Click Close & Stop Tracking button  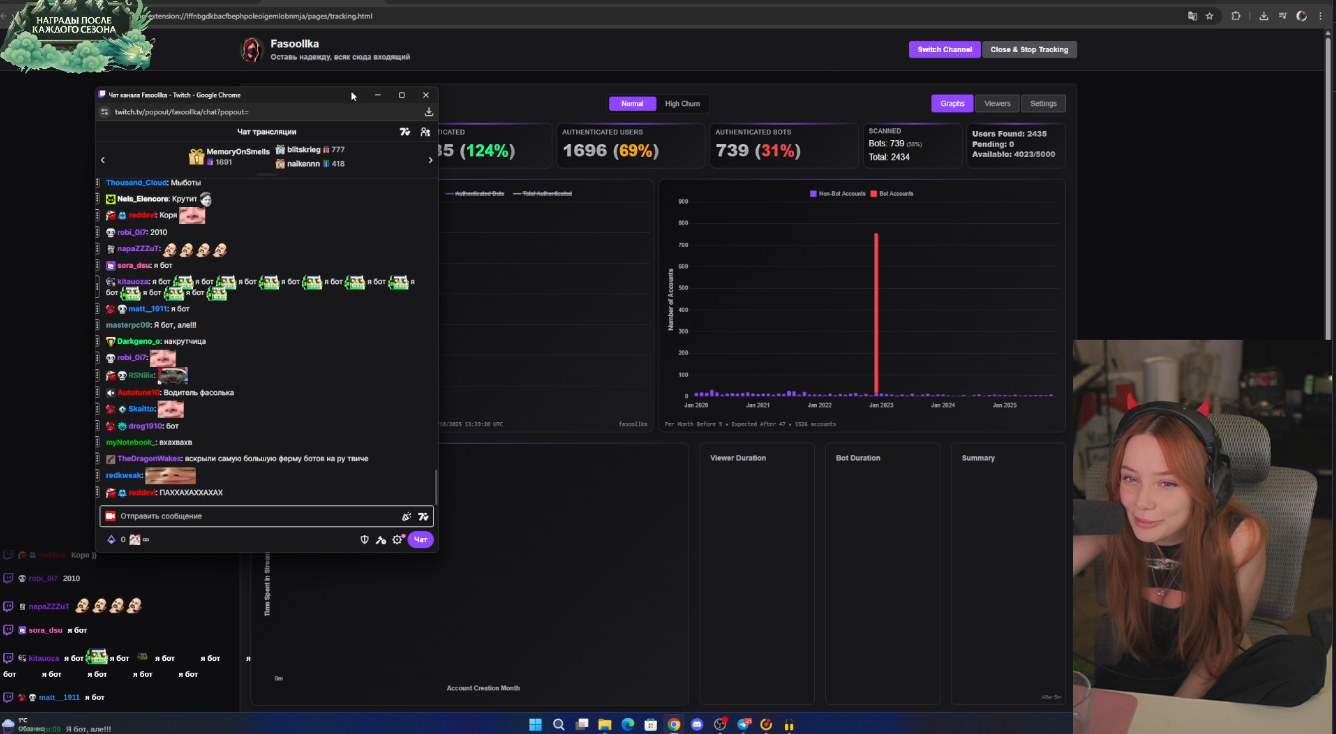coord(1029,50)
